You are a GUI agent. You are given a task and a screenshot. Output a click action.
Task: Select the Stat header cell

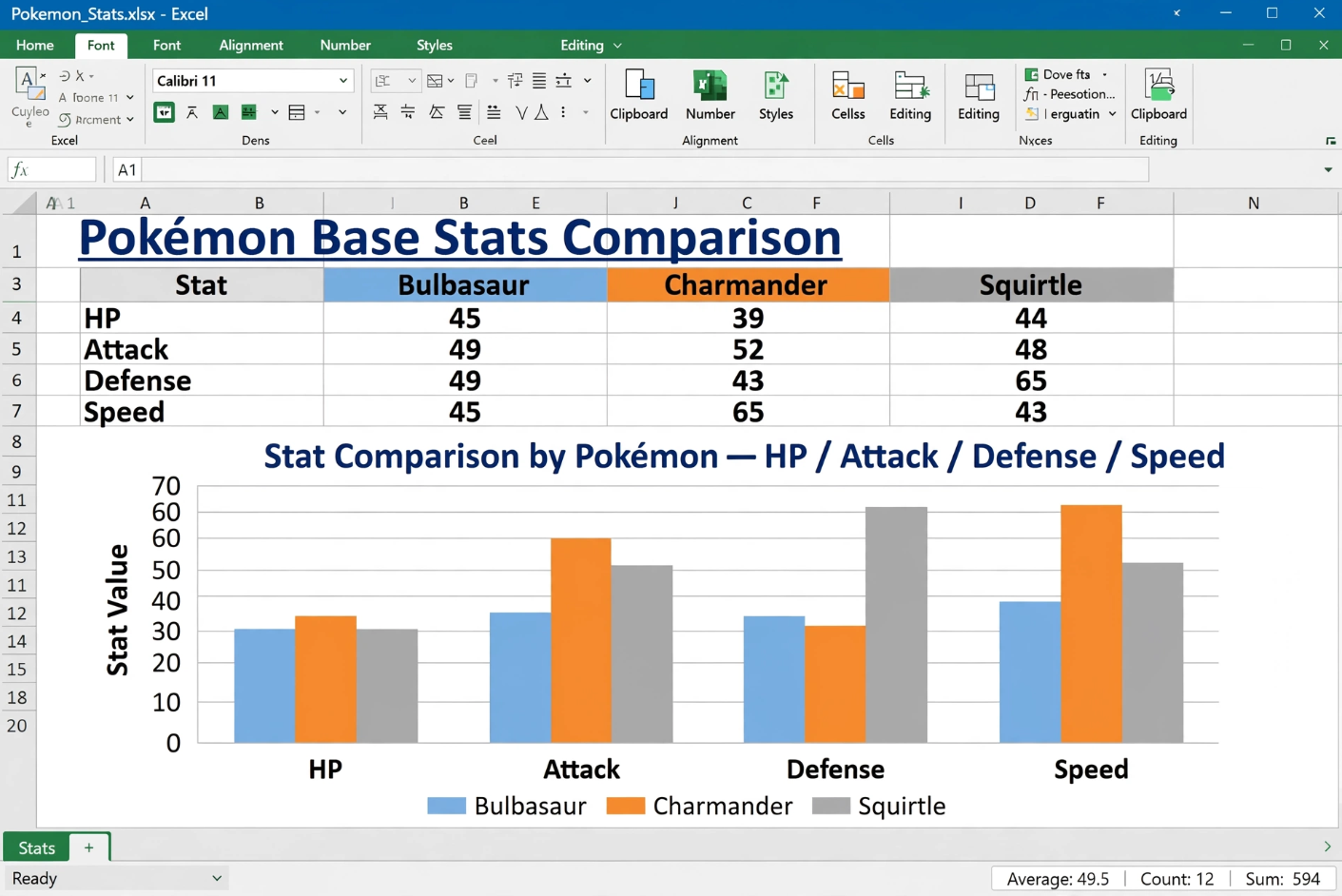pyautogui.click(x=202, y=285)
